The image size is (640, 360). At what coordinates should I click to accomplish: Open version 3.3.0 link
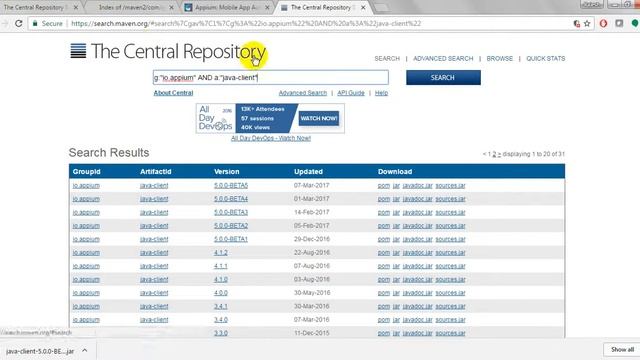[220, 333]
